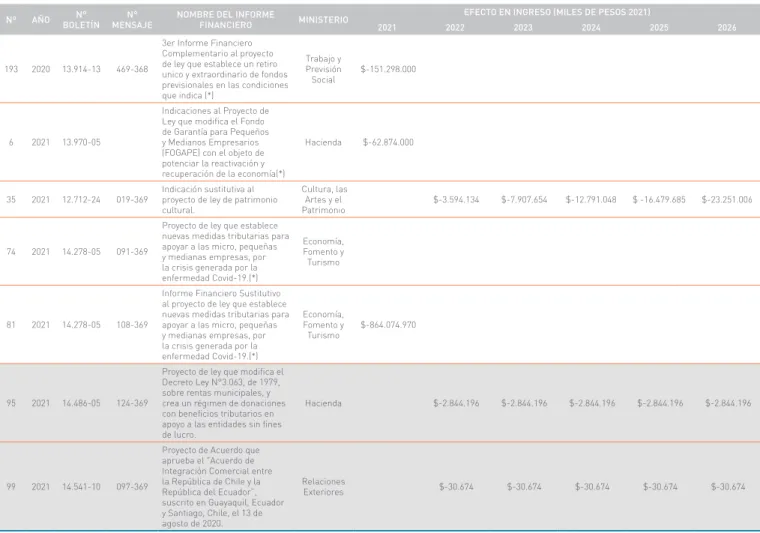Click the 'Nº MENSAJE' column header

(132, 20)
